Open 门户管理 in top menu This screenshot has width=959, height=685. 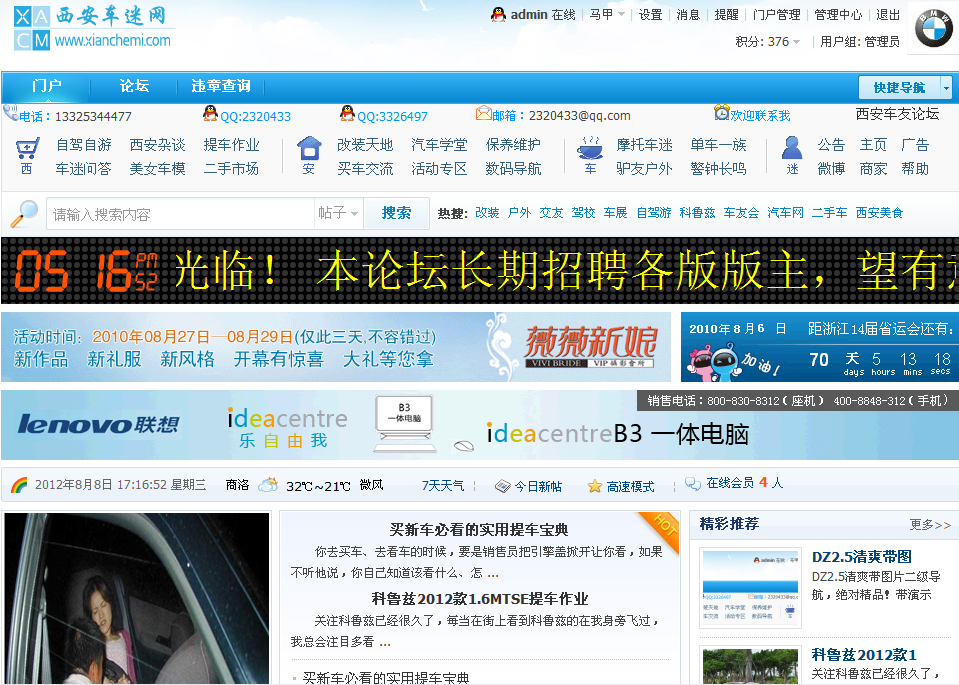[x=777, y=15]
